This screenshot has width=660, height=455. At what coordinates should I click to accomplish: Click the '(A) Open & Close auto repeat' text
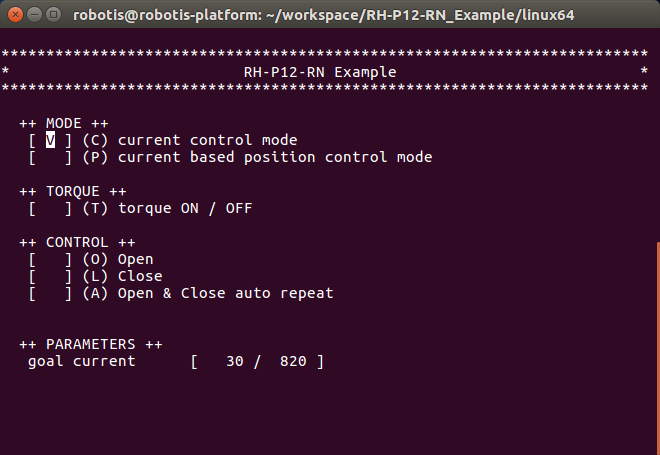coord(208,294)
